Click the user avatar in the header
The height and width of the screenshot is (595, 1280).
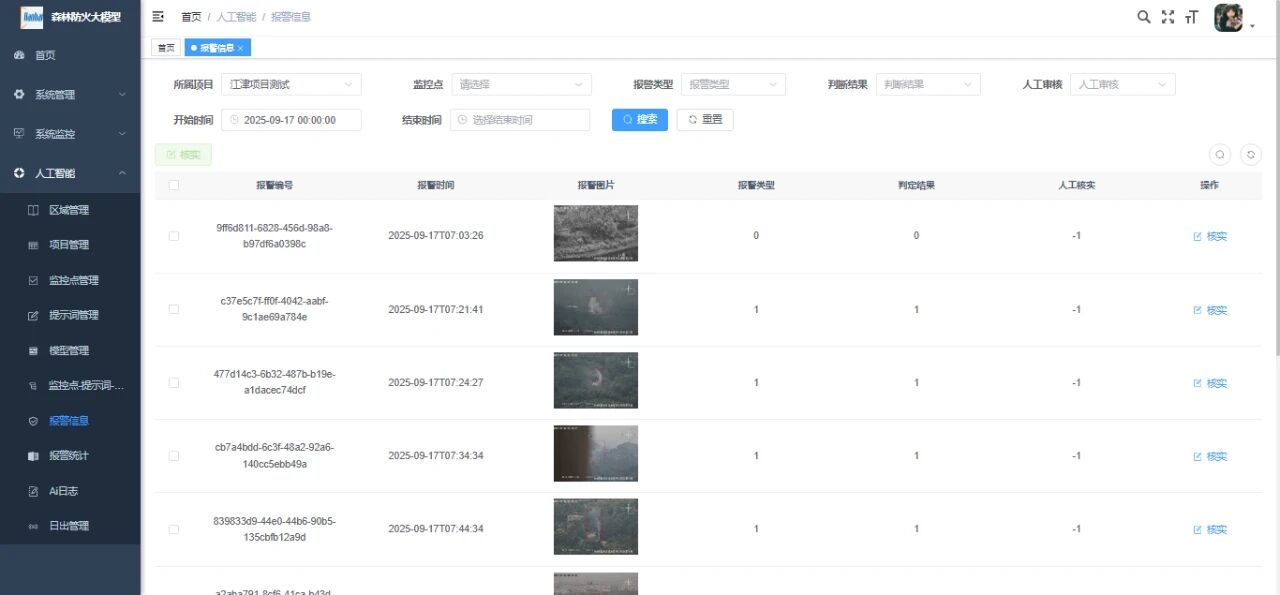(x=1228, y=18)
